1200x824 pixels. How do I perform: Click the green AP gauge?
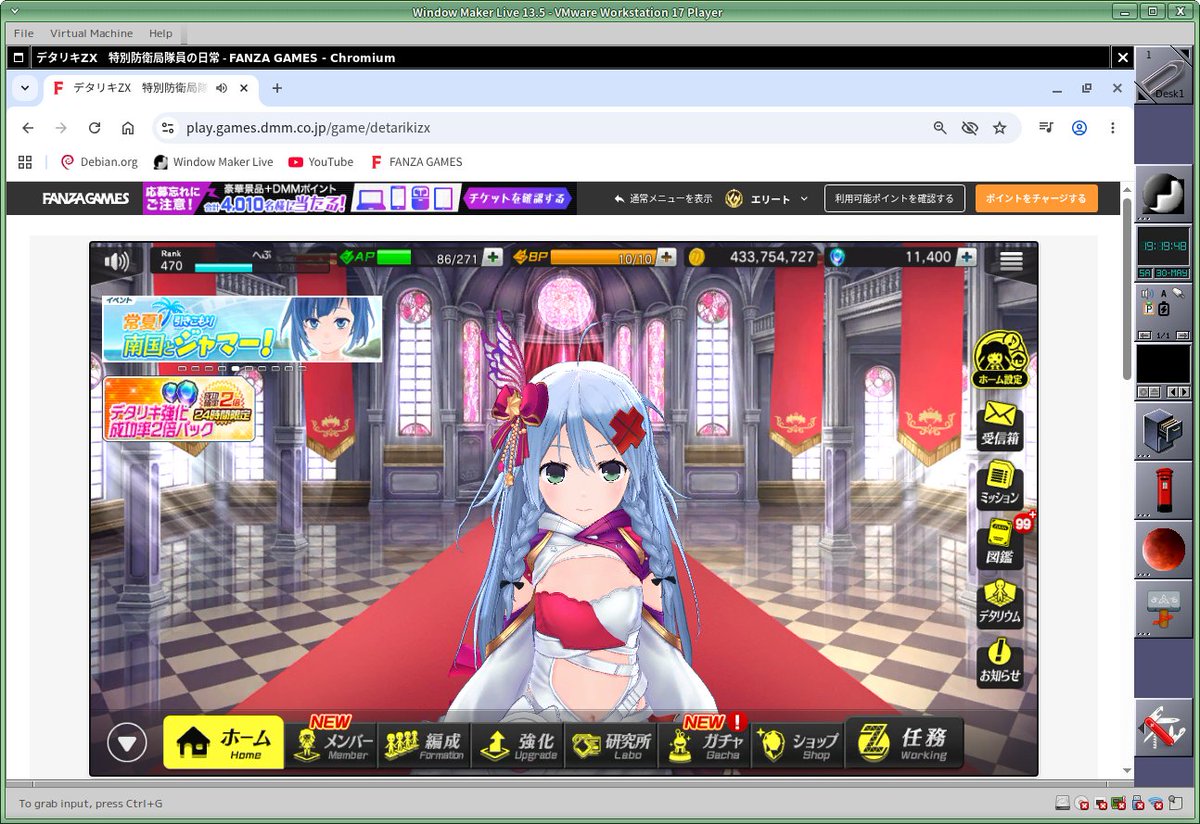coord(393,258)
